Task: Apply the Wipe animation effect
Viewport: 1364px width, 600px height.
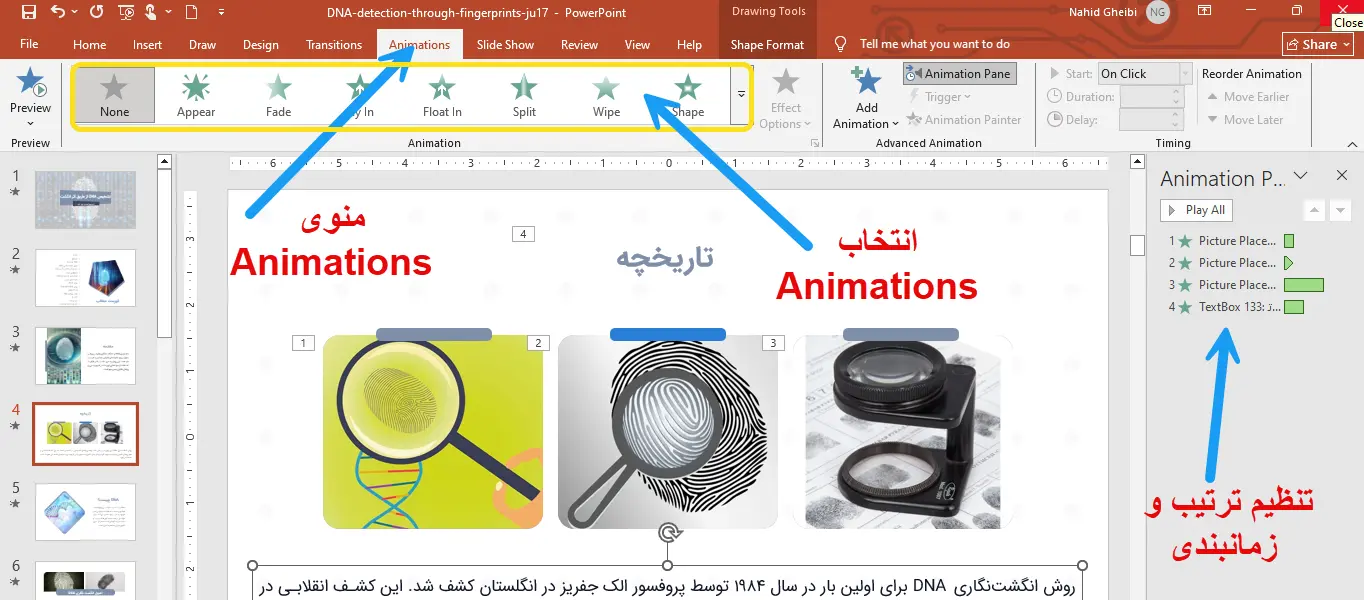Action: [x=606, y=95]
